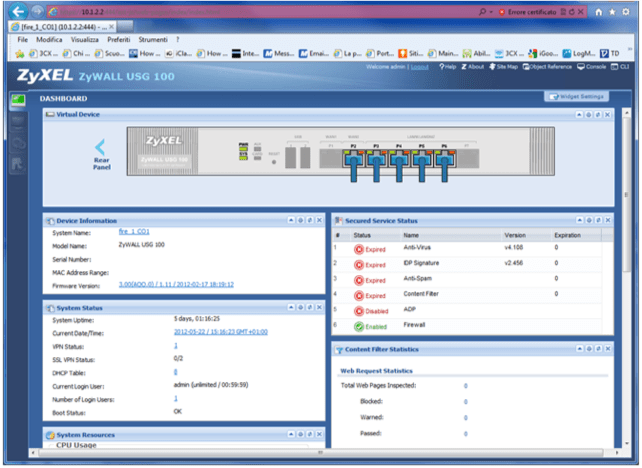Open the Dashboard icon in left sidebar

pos(18,100)
